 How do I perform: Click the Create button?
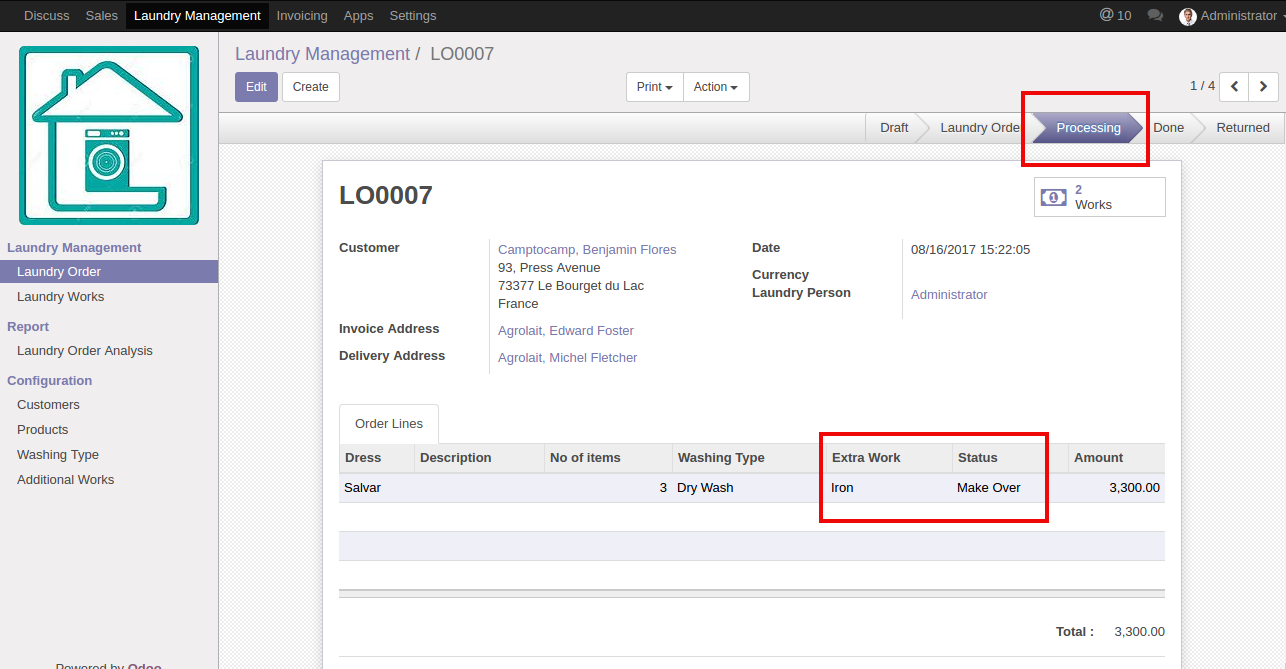[x=311, y=87]
